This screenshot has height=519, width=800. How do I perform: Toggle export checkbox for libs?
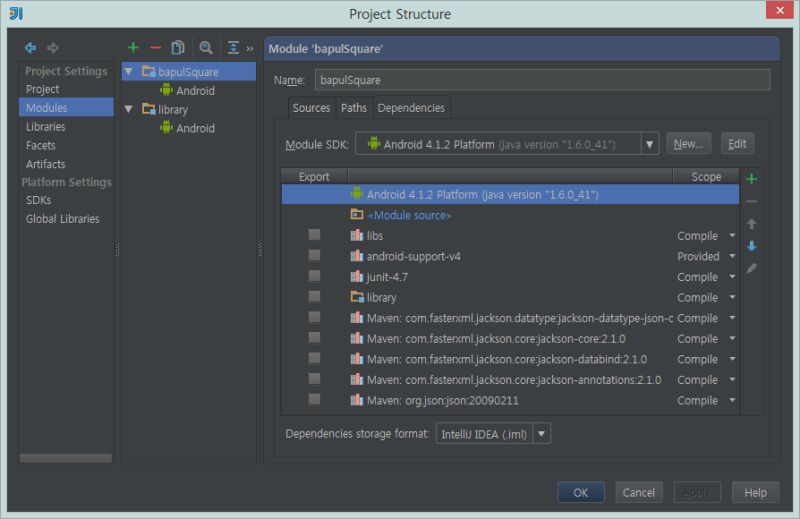pos(314,234)
